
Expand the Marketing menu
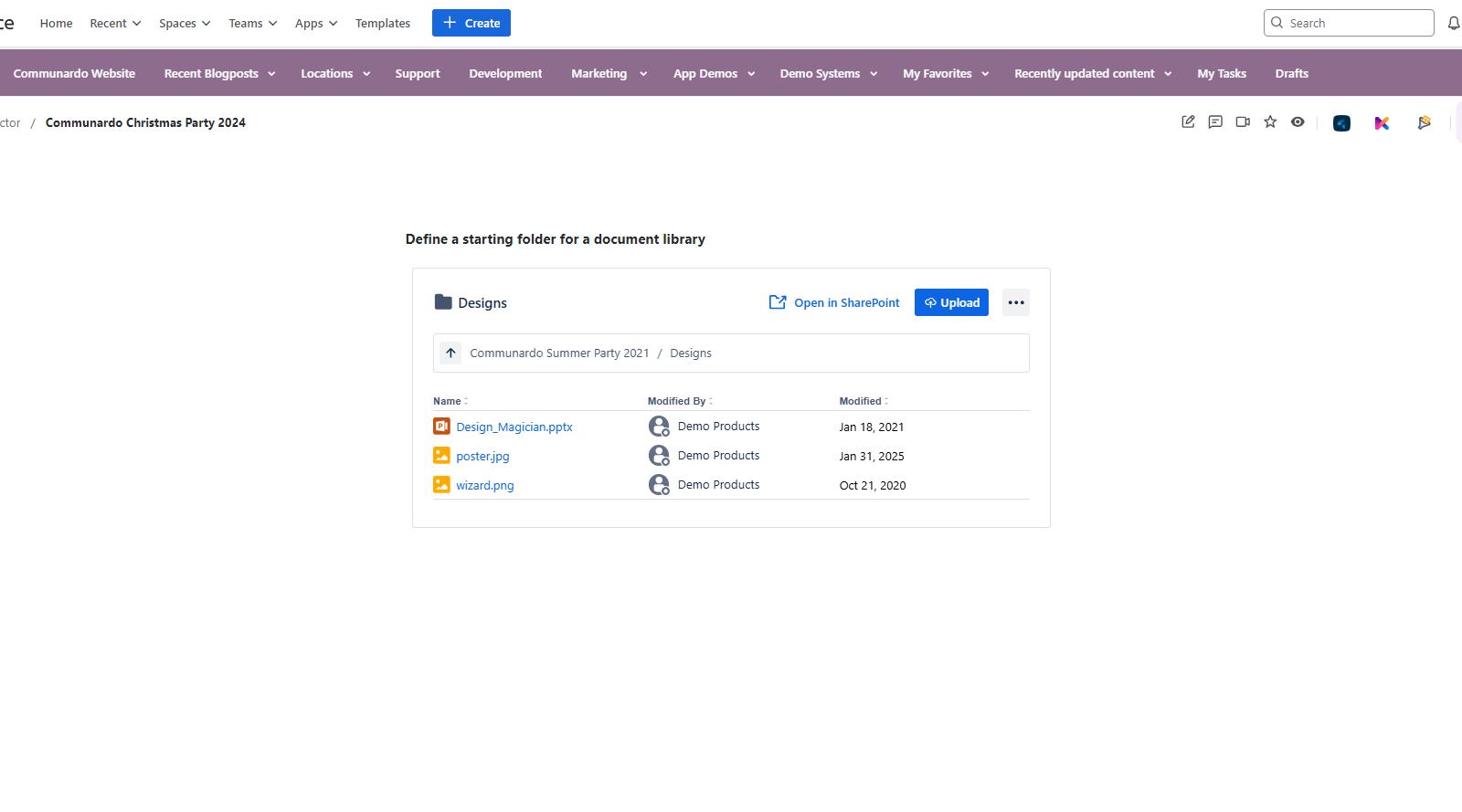[609, 73]
